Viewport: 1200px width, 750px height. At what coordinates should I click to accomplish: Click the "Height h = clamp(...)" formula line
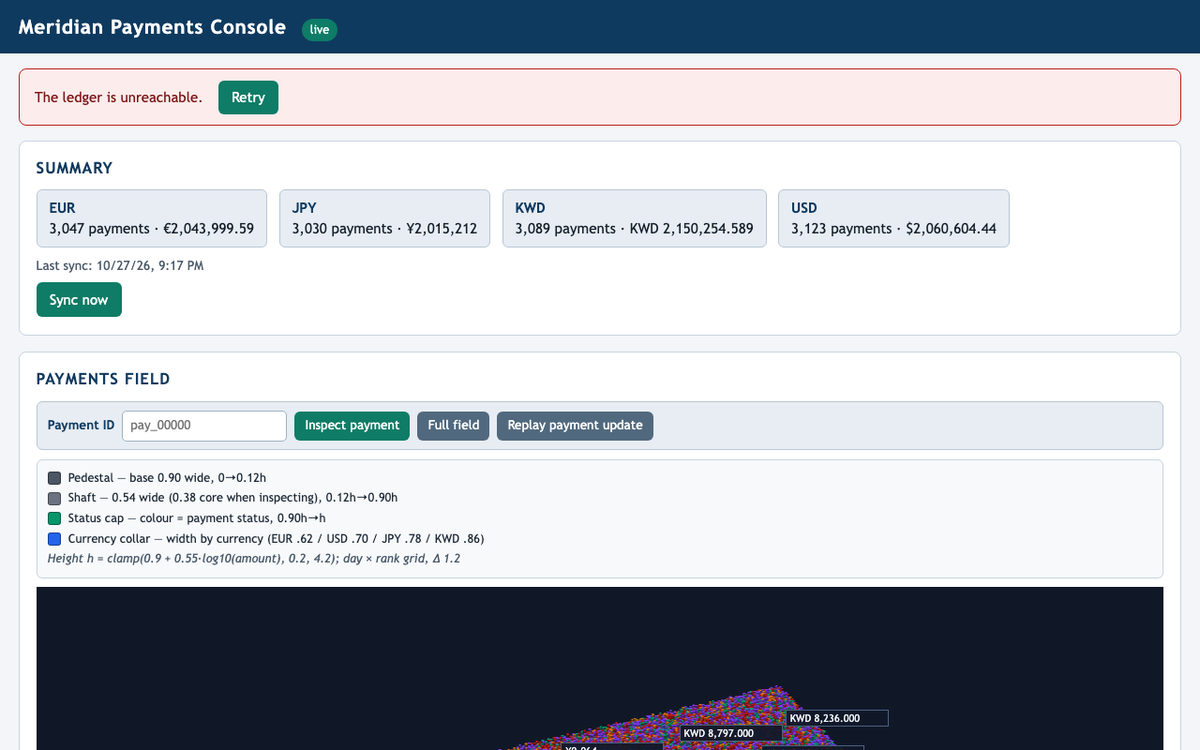254,558
